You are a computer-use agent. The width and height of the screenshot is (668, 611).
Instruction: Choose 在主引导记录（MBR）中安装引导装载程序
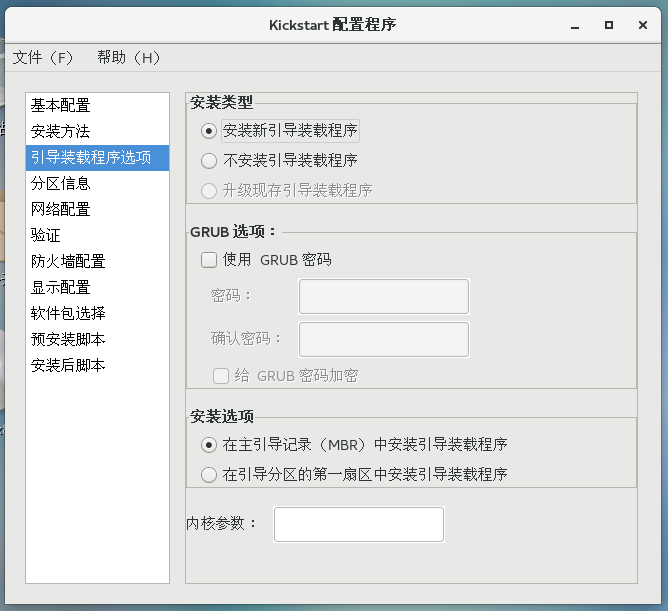pyautogui.click(x=209, y=445)
